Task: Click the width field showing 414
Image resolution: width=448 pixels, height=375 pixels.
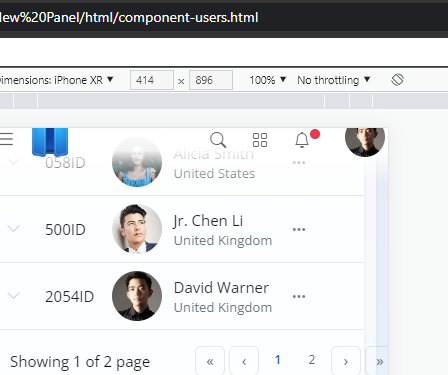Action: pos(152,80)
